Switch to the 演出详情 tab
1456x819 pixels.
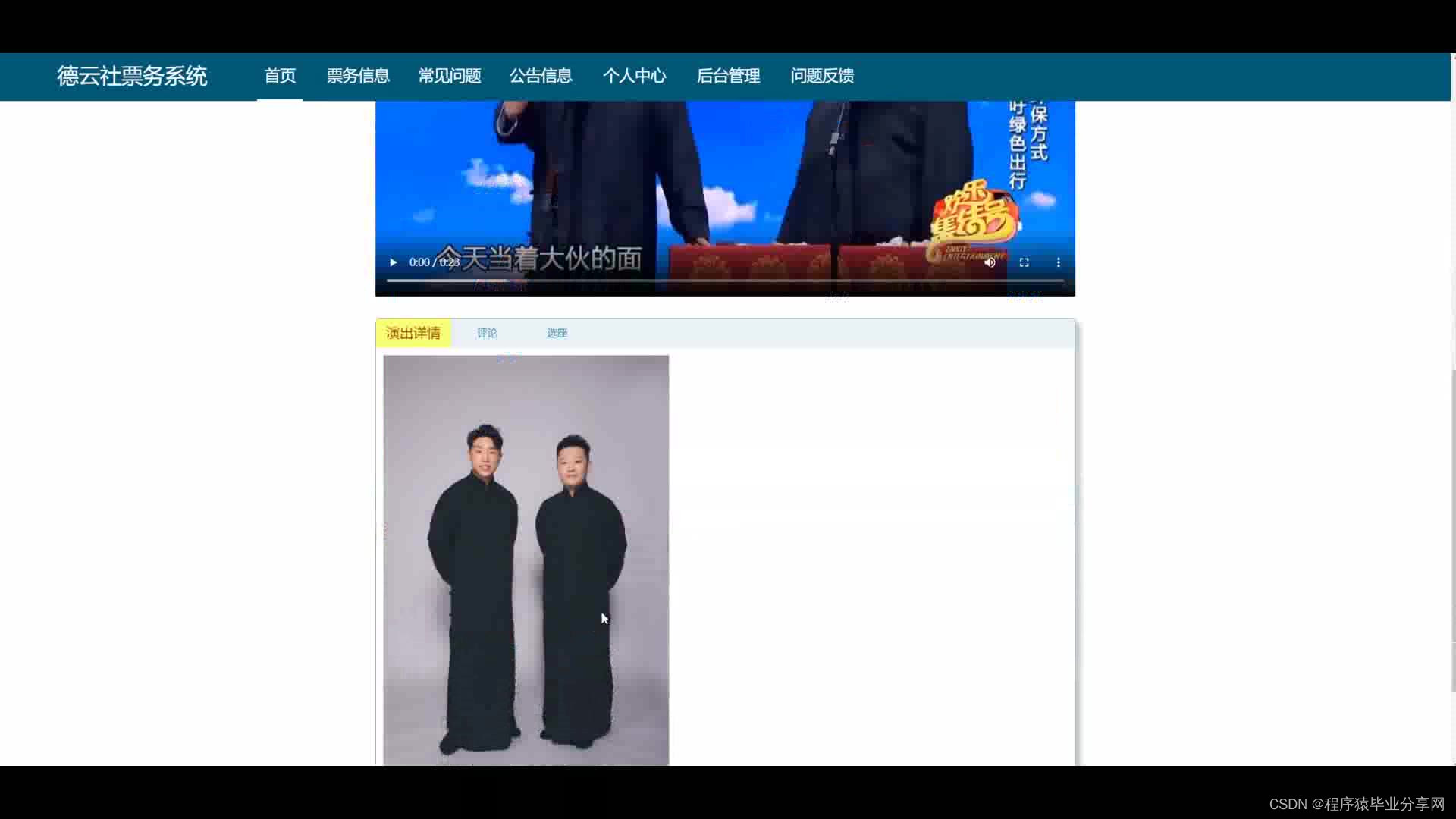pyautogui.click(x=413, y=333)
